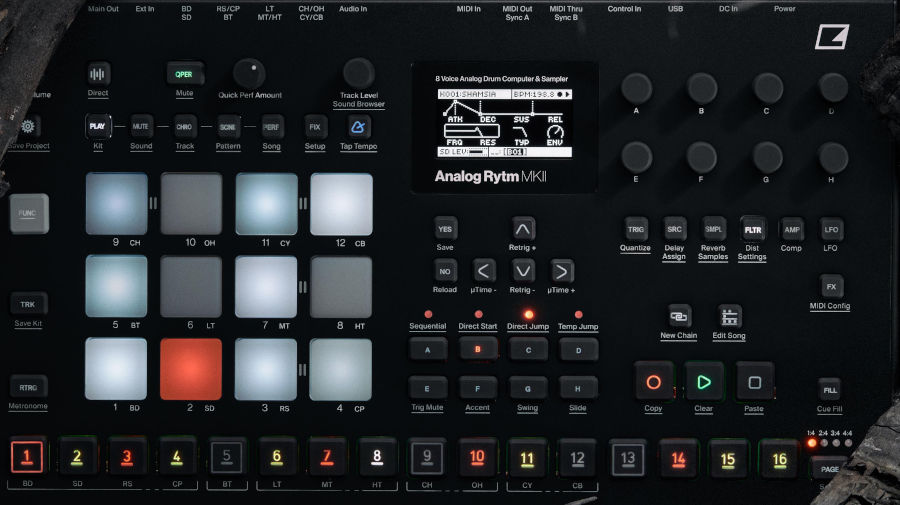
Task: Click the FILL Cue Fill button
Action: [x=830, y=390]
